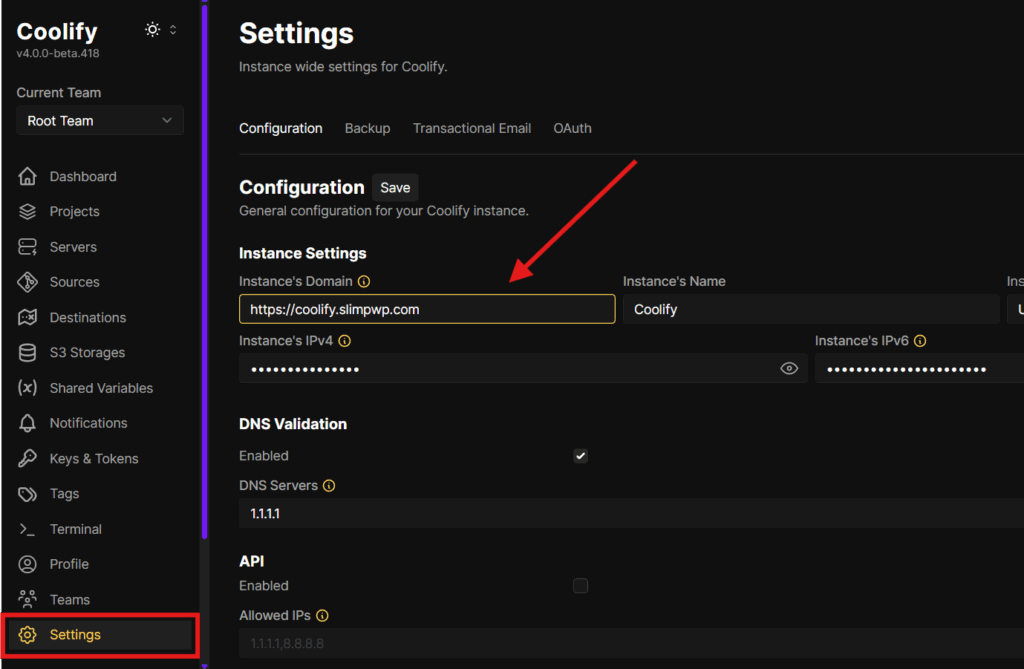Screen dimensions: 1024x669
Task: Click the Tags icon in sidebar
Action: tap(27, 494)
